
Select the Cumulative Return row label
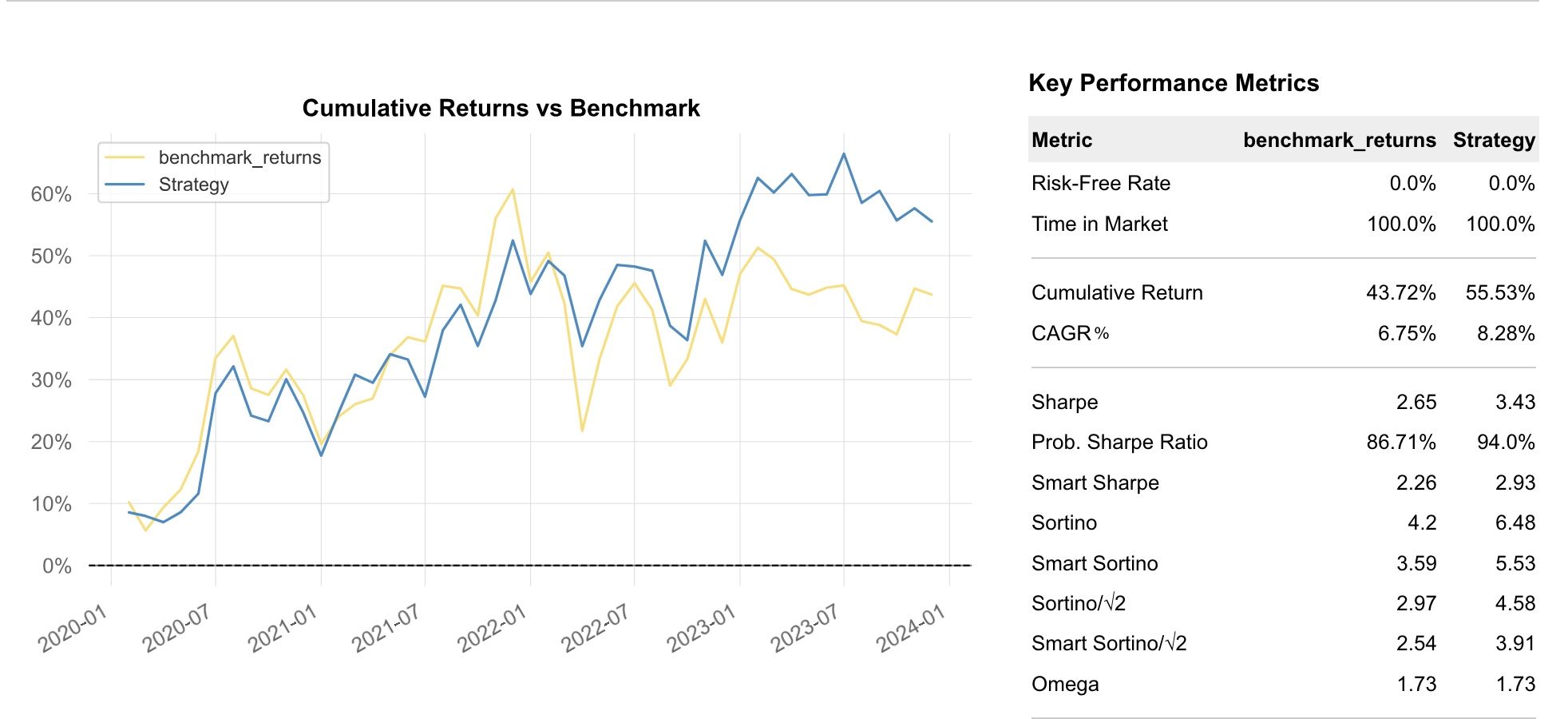pos(1117,292)
